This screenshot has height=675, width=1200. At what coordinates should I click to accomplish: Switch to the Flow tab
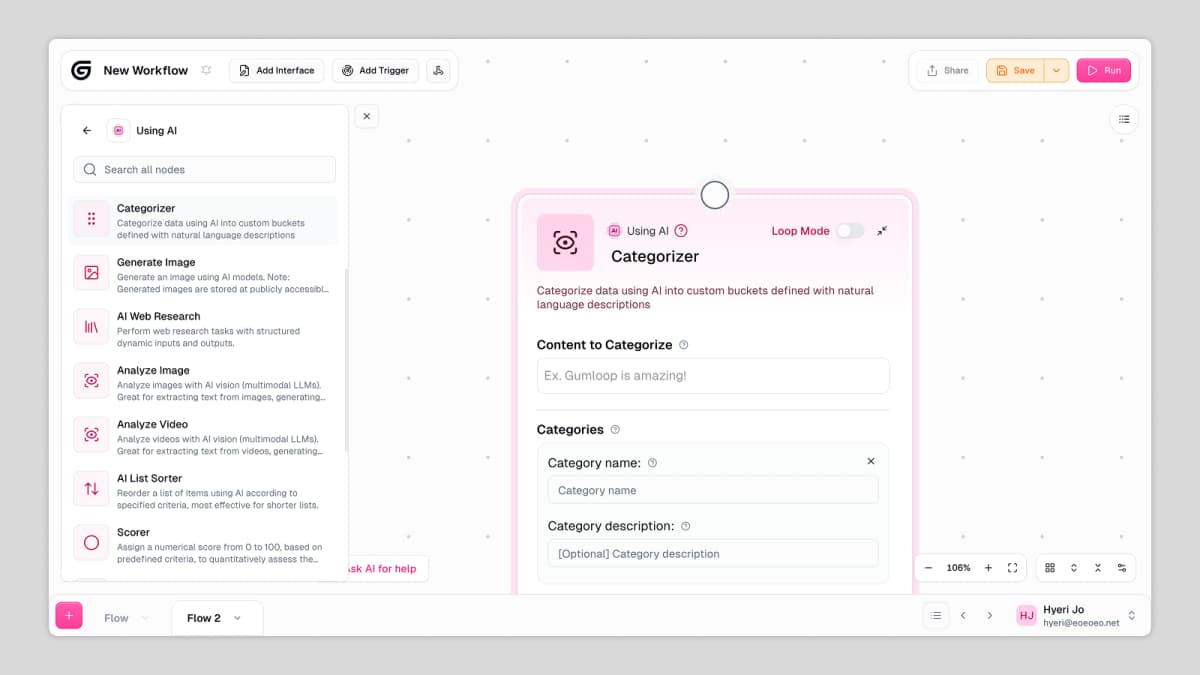(116, 618)
